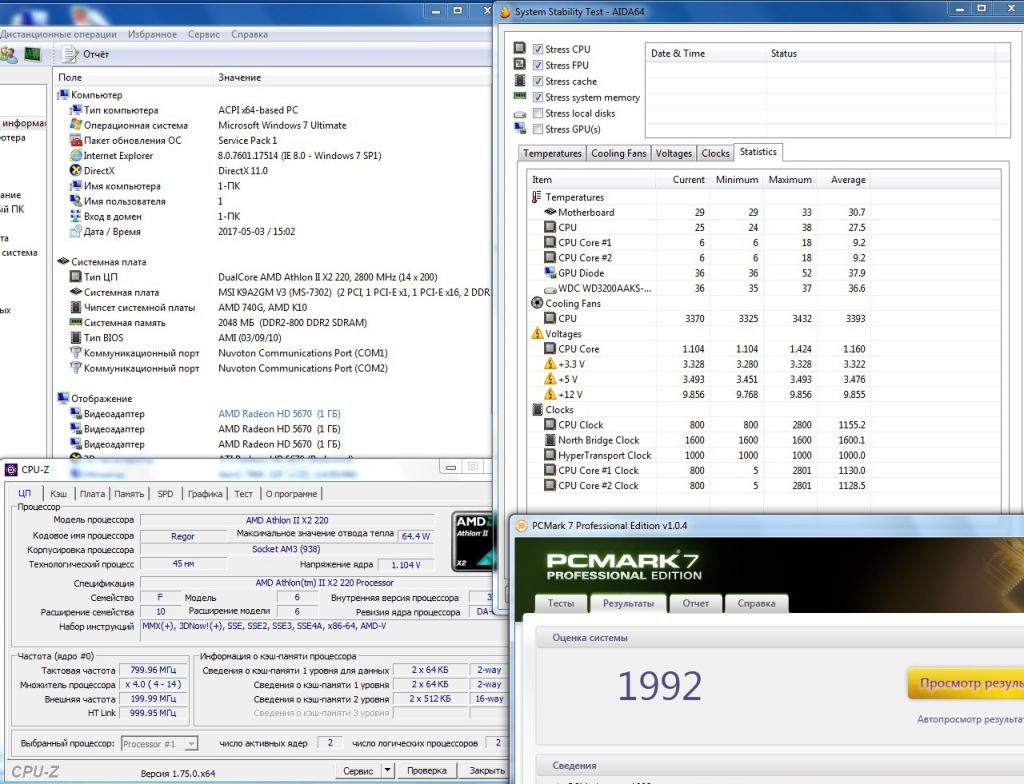Click the Internet Explorer row icon
Screen dimensions: 1024x784
pos(76,155)
